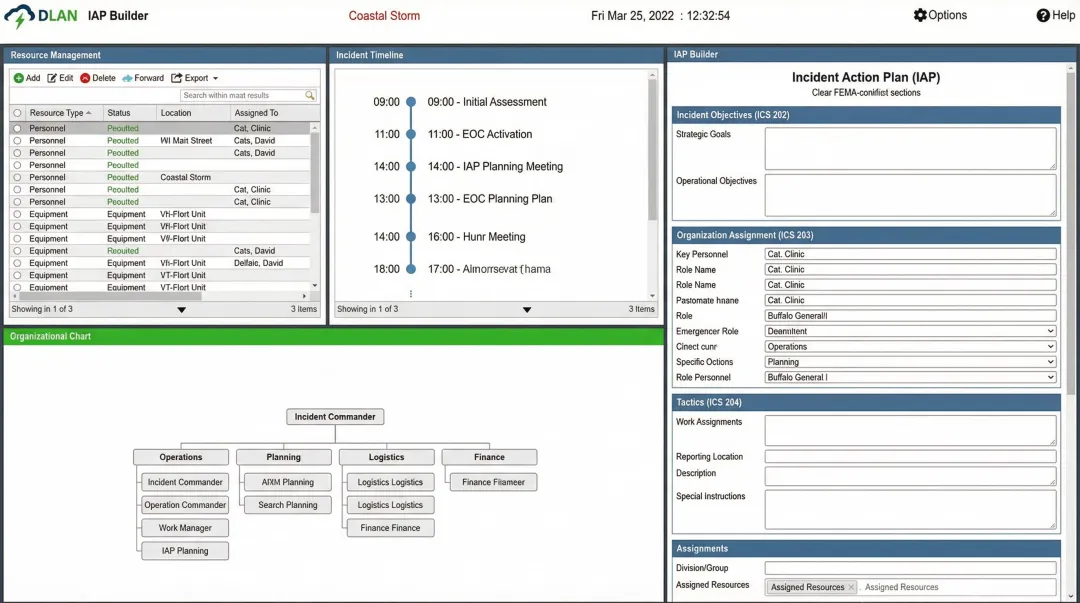The image size is (1080, 603).
Task: Select the Delfaic, David equipment row radio
Action: 17,263
